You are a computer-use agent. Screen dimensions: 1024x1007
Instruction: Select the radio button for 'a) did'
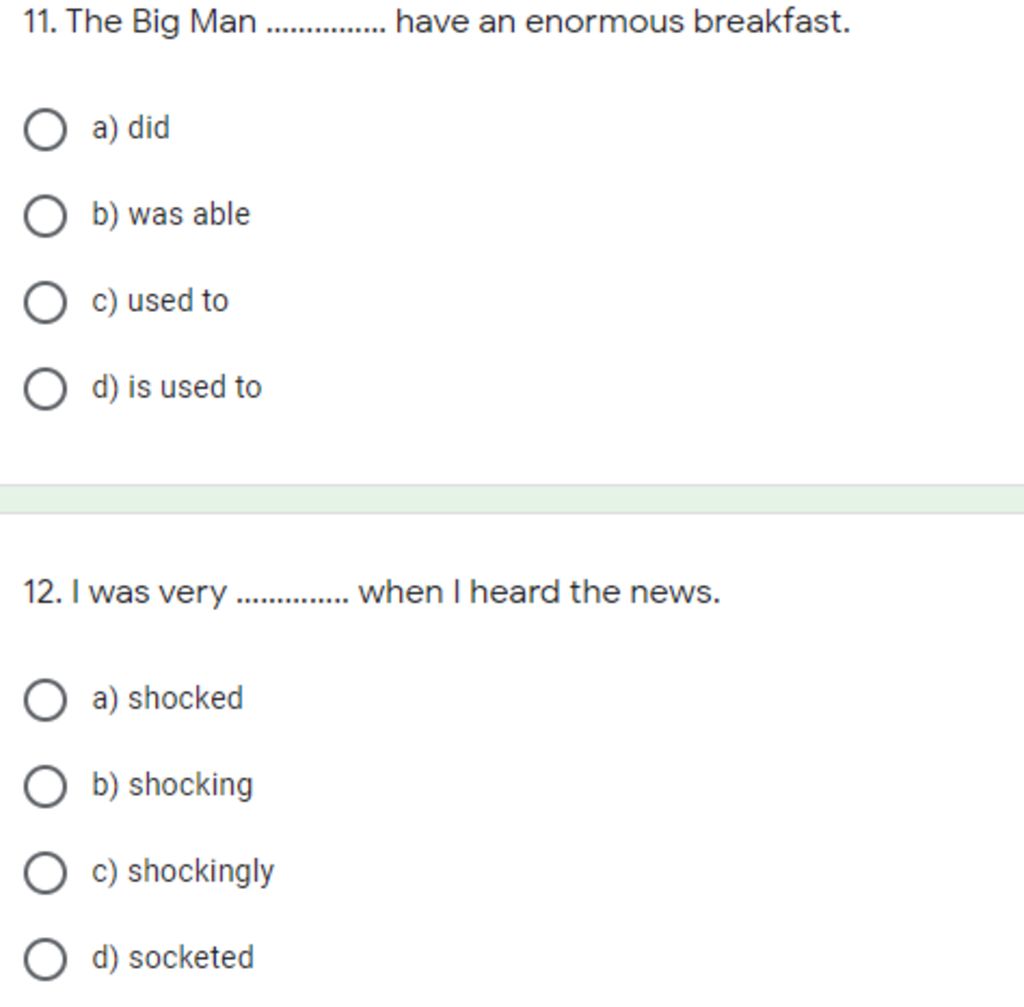45,130
